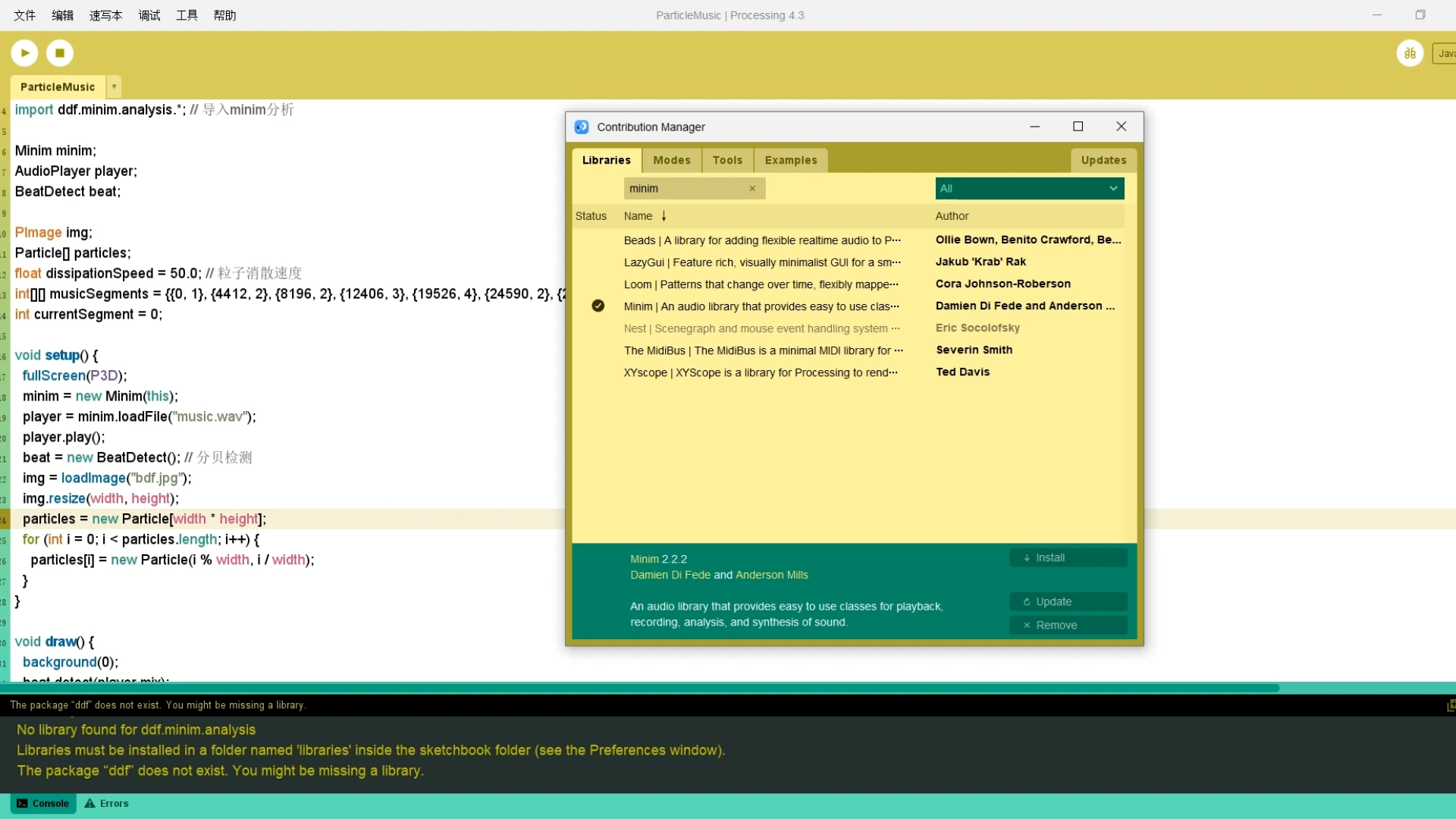Click the debugger butterfly icon
1456x819 pixels.
point(1410,53)
